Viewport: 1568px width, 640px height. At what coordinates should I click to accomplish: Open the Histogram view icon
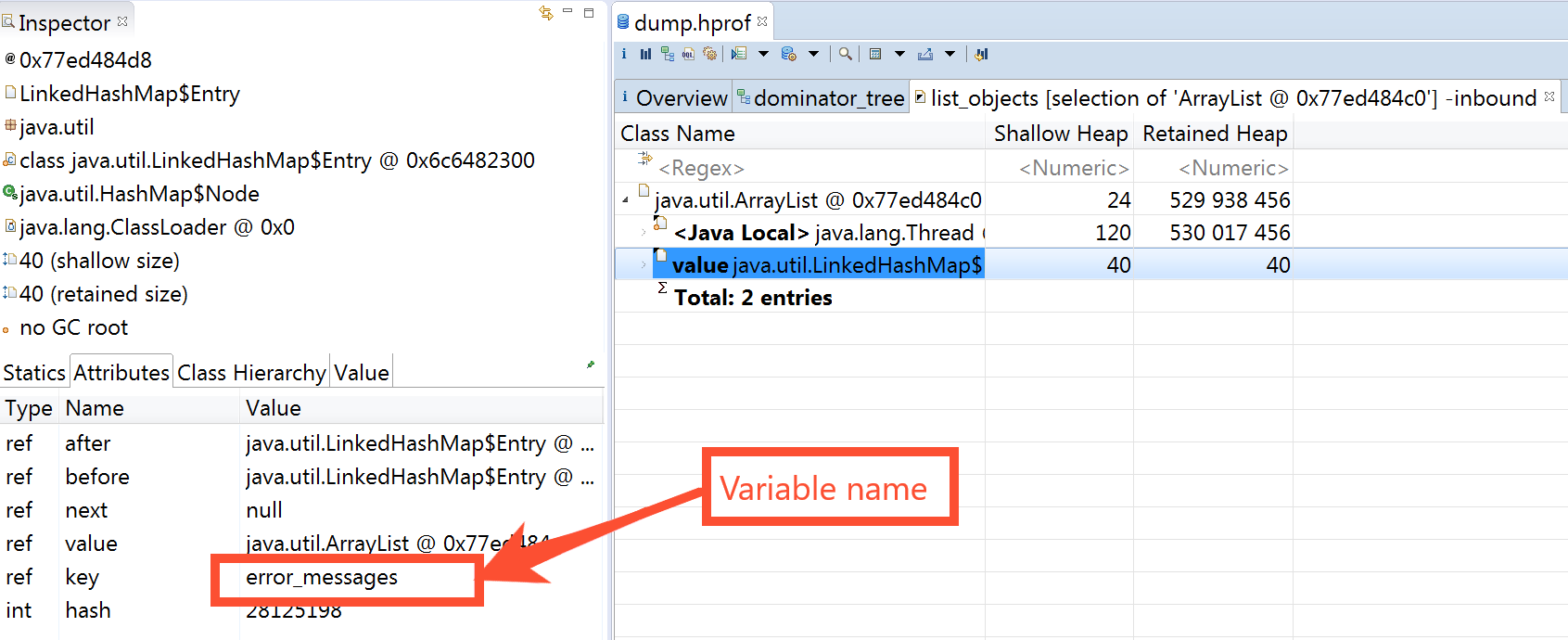(645, 54)
